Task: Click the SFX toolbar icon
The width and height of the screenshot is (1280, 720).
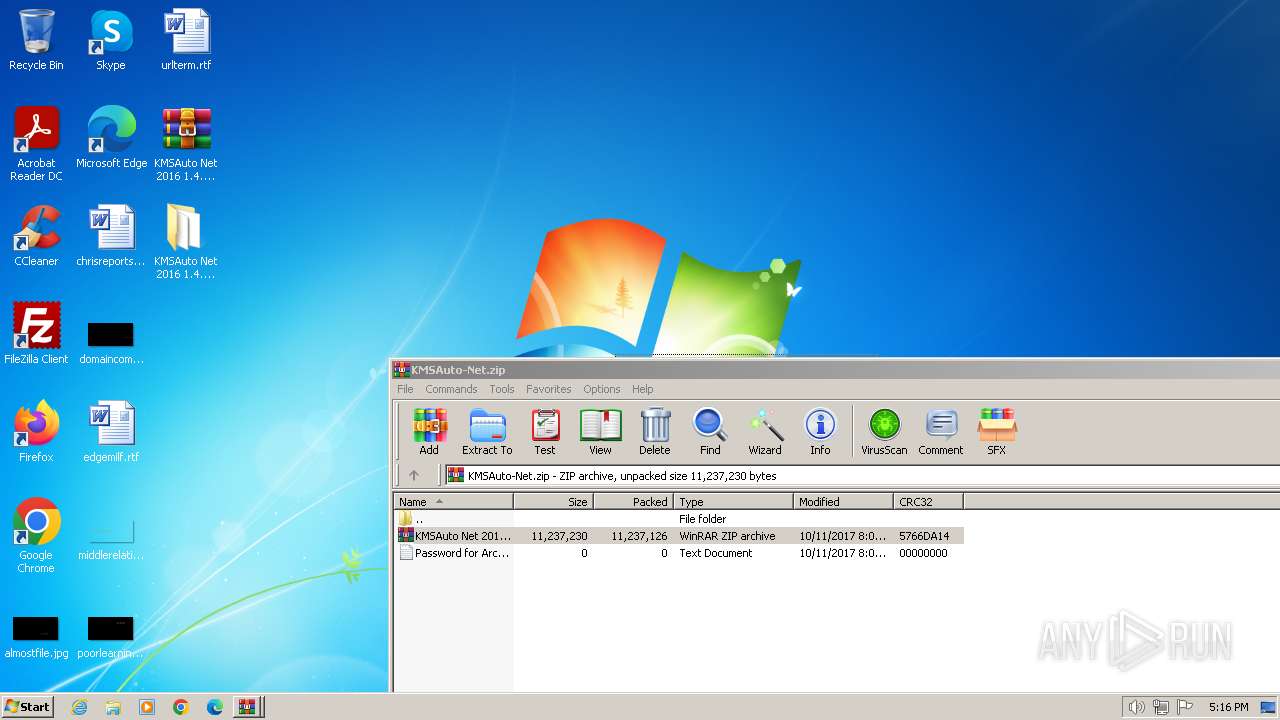Action: 997,432
